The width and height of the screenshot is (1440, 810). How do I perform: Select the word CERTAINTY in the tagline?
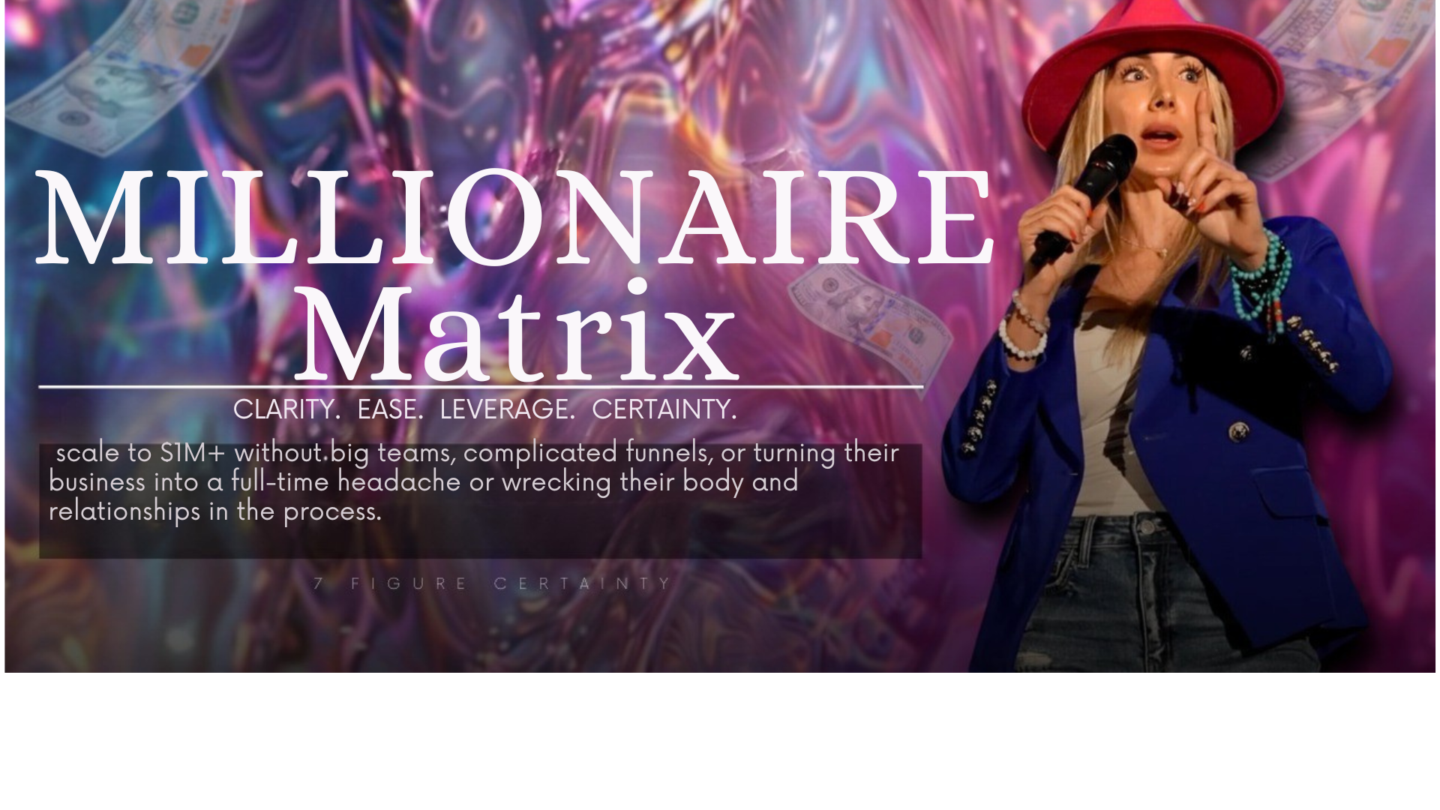665,410
